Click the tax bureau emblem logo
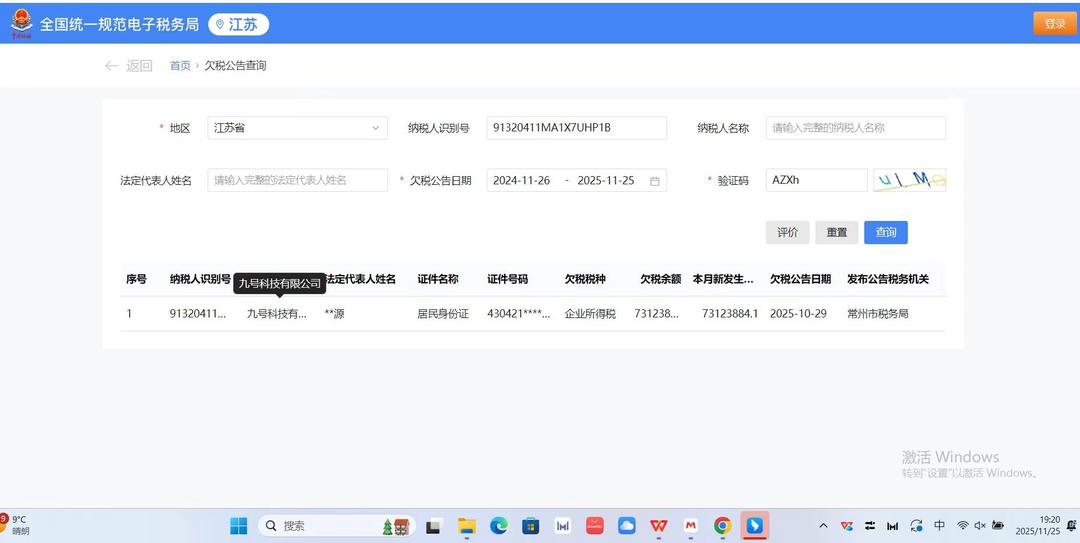Screen dimensions: 1080x543 [x=21, y=24]
